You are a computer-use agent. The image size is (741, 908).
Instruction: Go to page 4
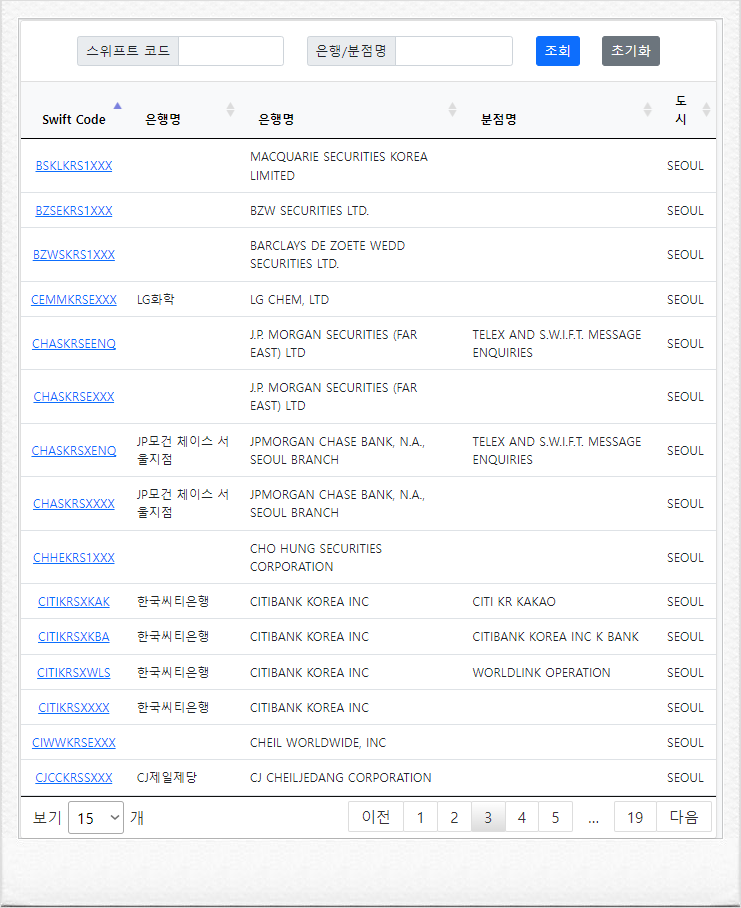coord(522,817)
